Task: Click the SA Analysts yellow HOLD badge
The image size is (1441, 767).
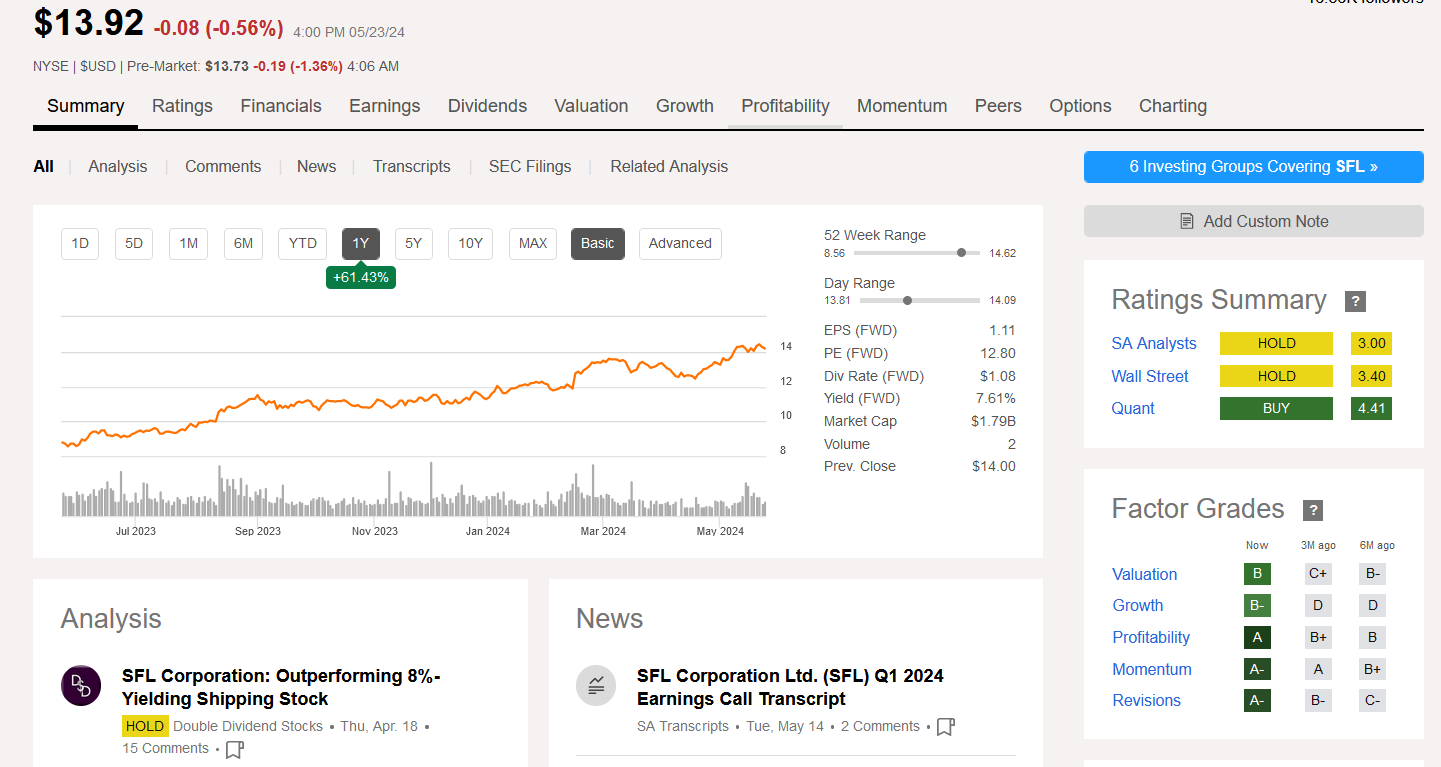Action: point(1276,344)
